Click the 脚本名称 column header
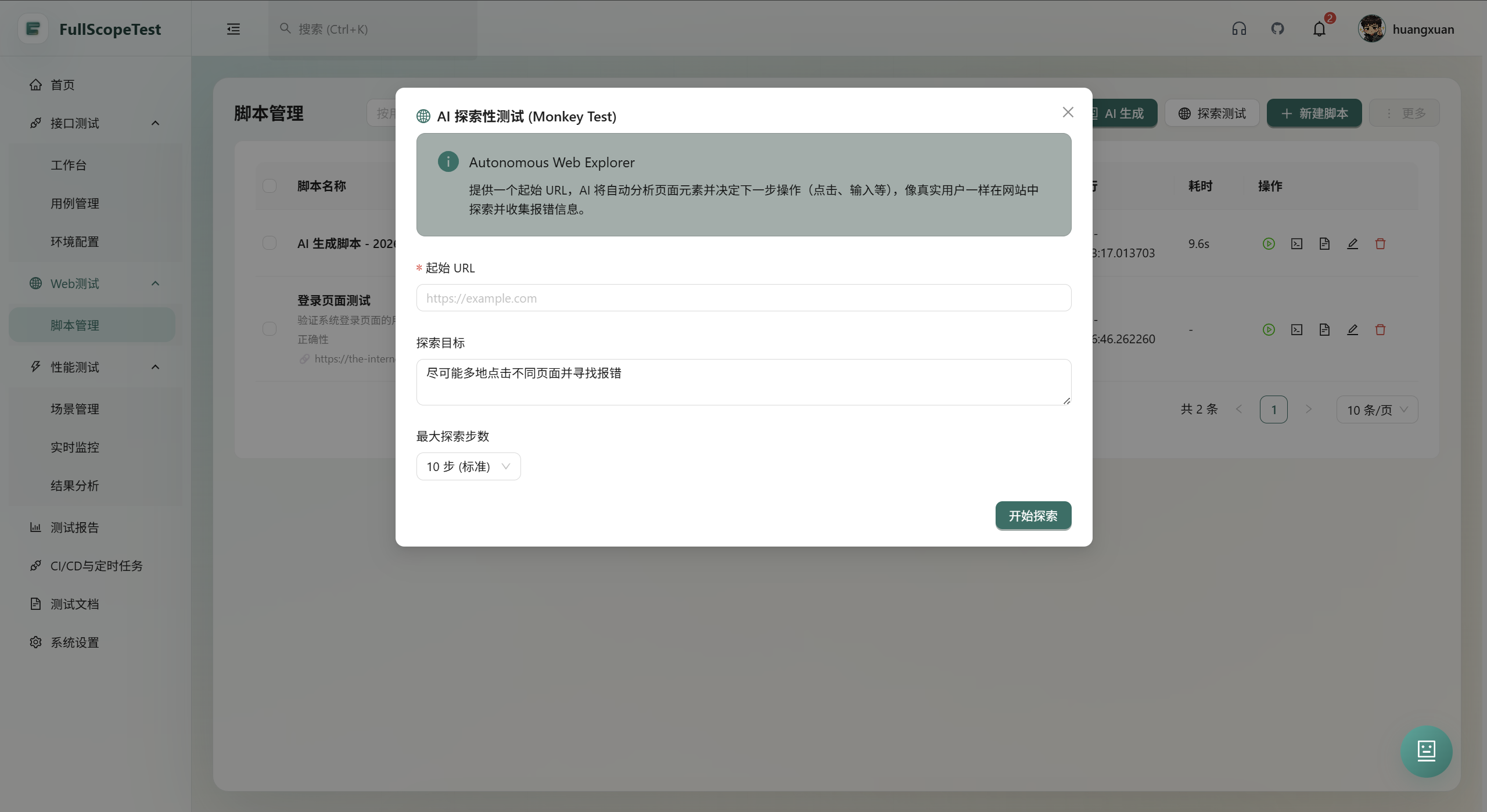The height and width of the screenshot is (812, 1487). (x=321, y=186)
